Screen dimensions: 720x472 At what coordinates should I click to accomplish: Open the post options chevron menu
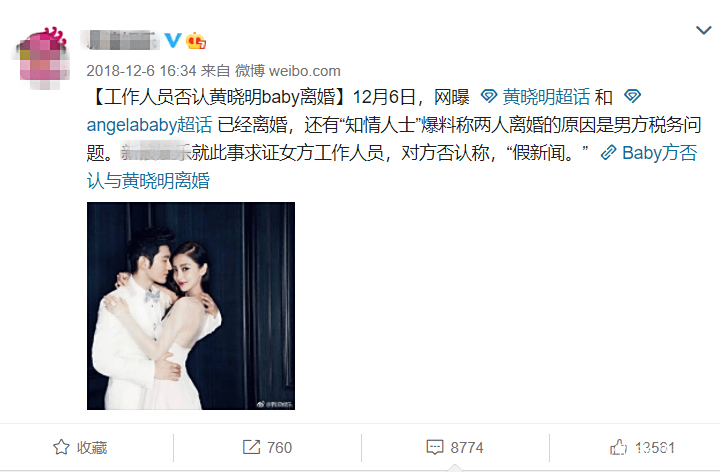click(x=703, y=31)
